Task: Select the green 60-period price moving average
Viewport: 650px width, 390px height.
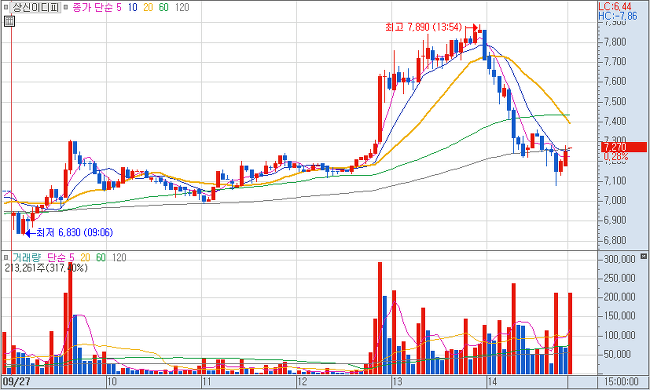Action: coord(164,7)
